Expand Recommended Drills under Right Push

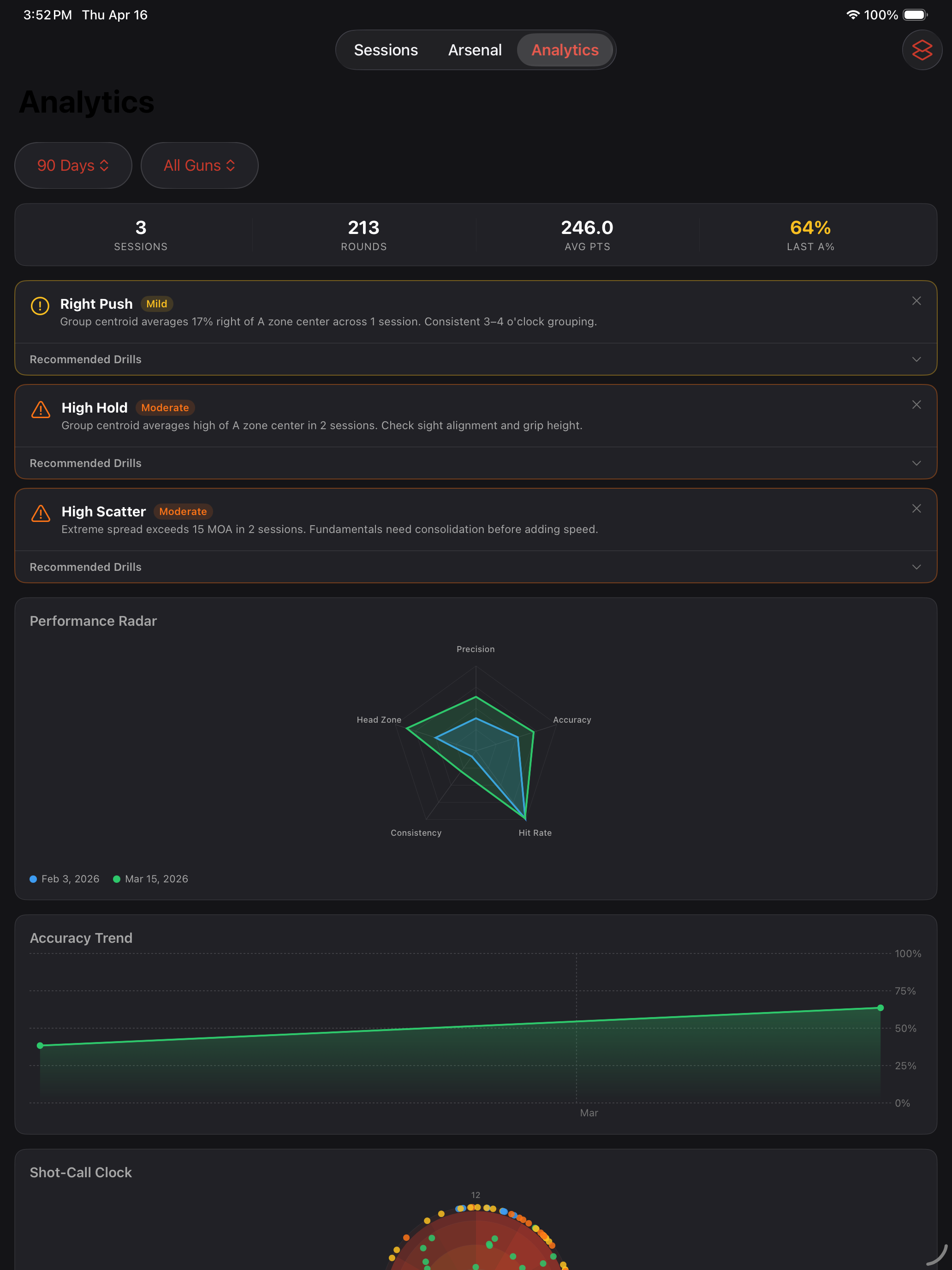(475, 359)
